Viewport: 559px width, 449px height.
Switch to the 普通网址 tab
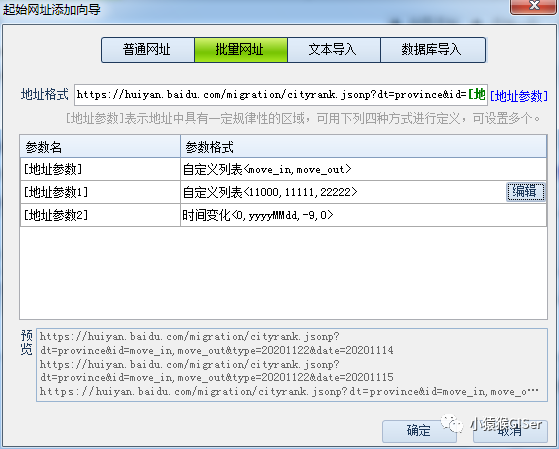(148, 50)
